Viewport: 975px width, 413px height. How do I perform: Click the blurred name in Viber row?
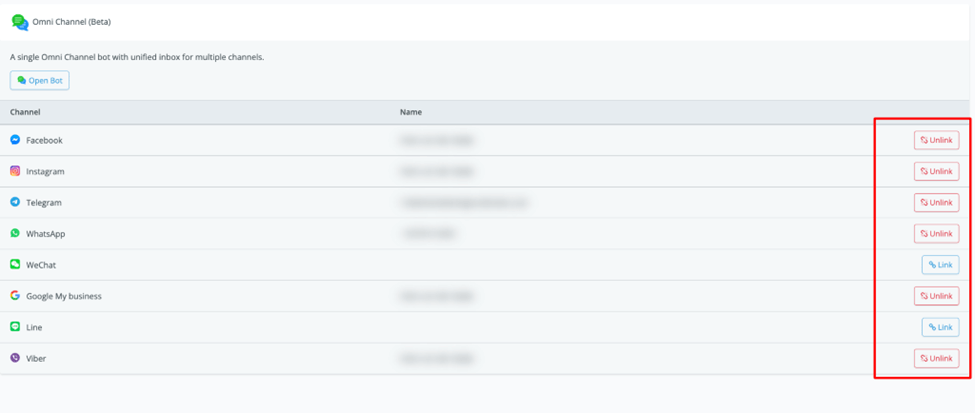point(437,358)
